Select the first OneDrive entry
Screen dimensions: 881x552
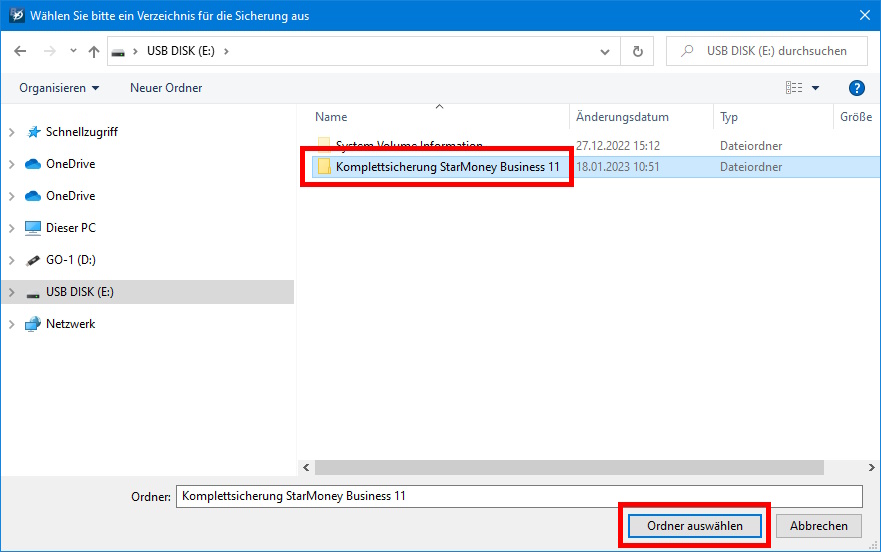(x=71, y=164)
